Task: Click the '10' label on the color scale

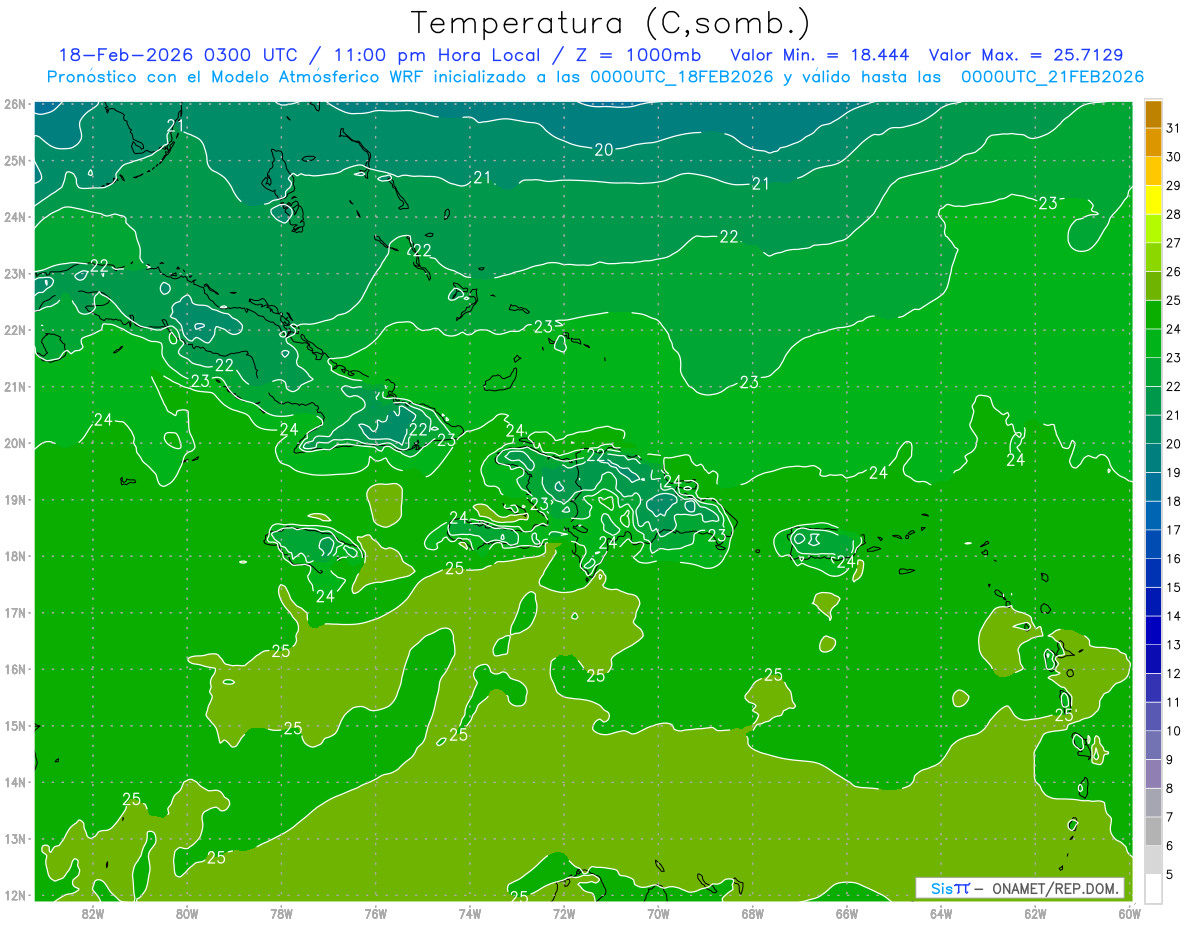Action: (1174, 731)
